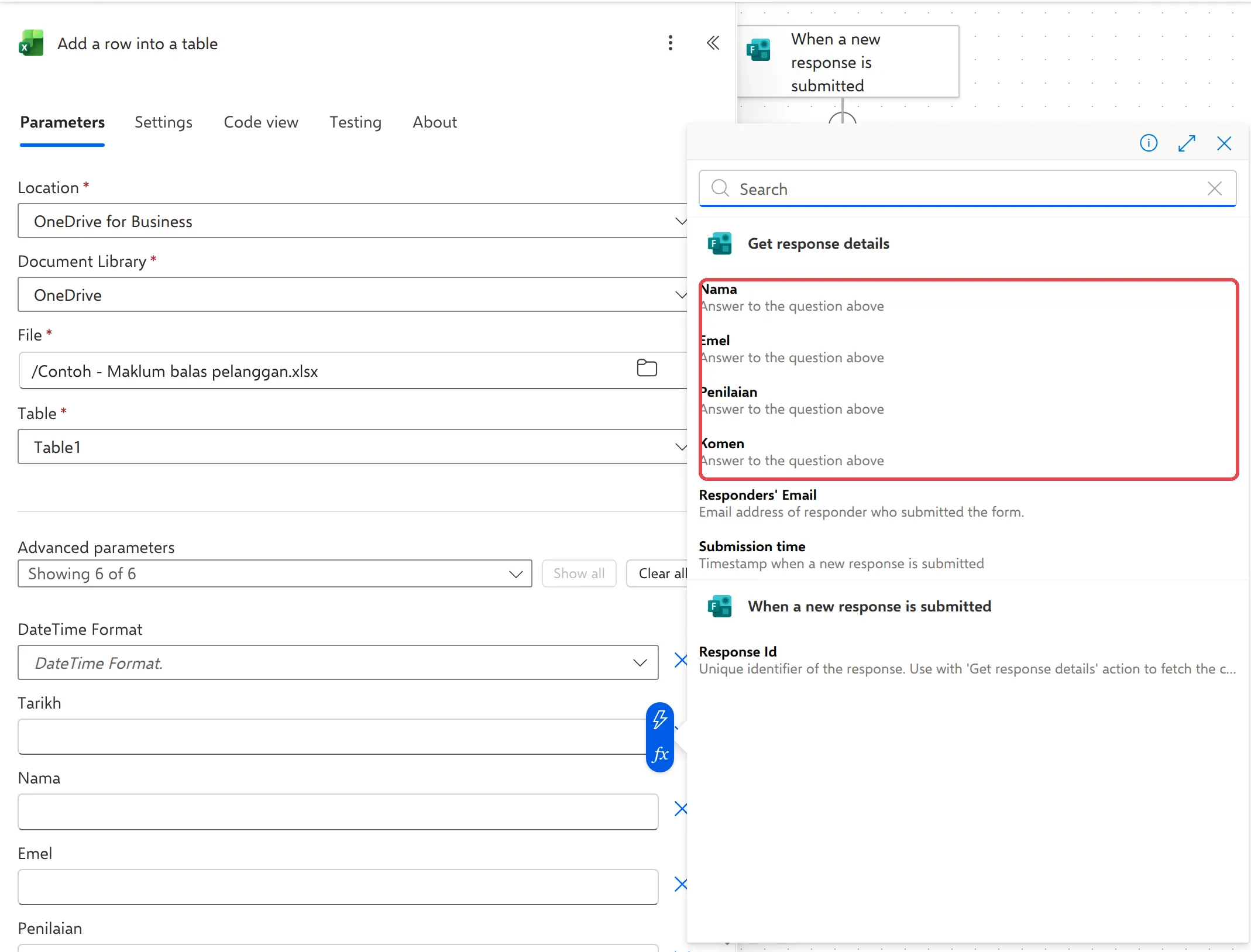Insert Submission time dynamic content
The width and height of the screenshot is (1251, 952).
pos(968,555)
